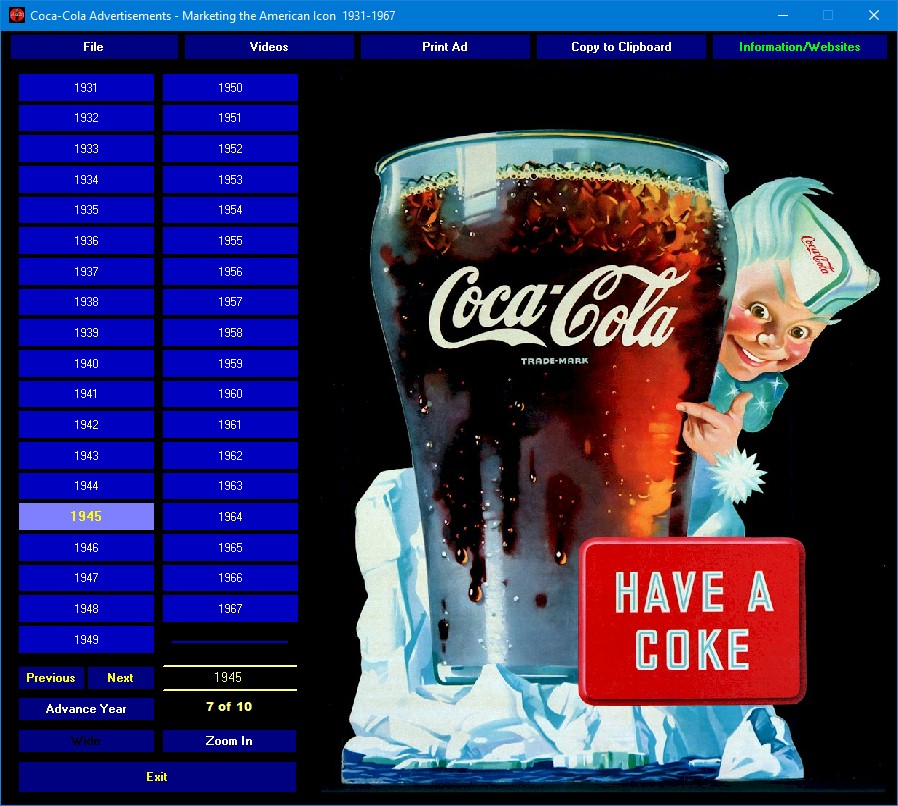Exit the application with Exit button
898x806 pixels.
(157, 777)
